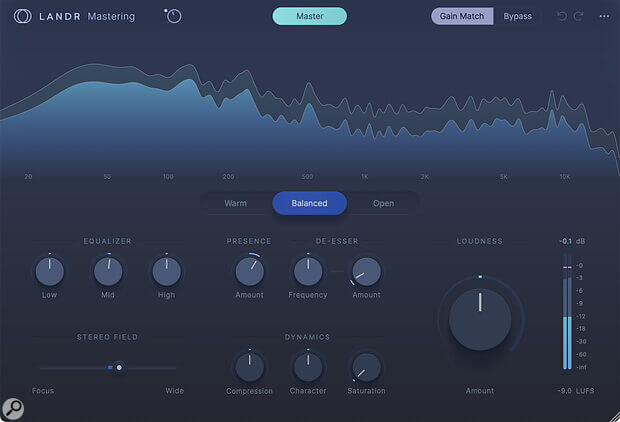620x422 pixels.
Task: Select the Open style
Action: (x=384, y=203)
